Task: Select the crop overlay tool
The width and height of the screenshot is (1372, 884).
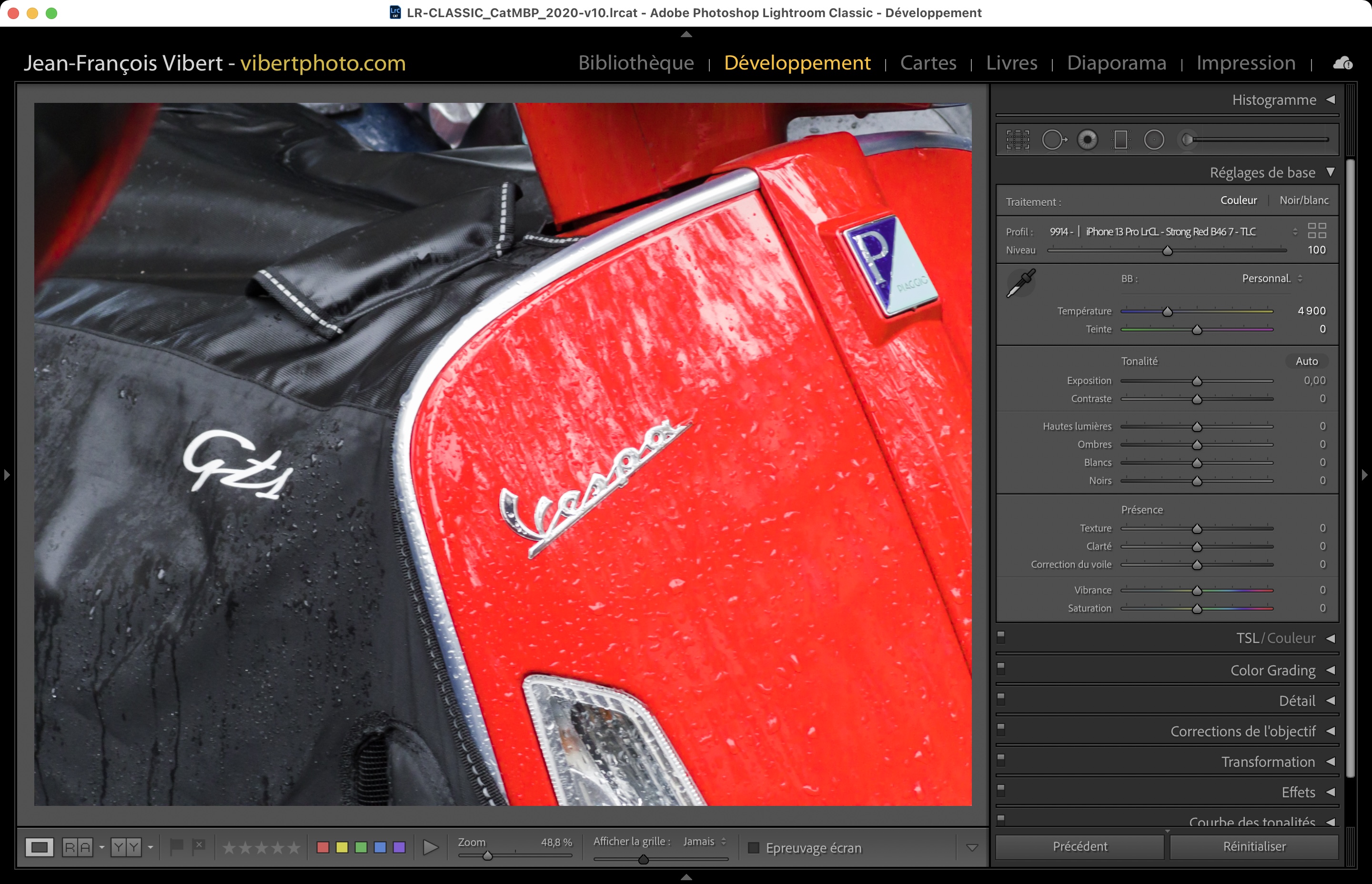Action: click(x=1018, y=140)
